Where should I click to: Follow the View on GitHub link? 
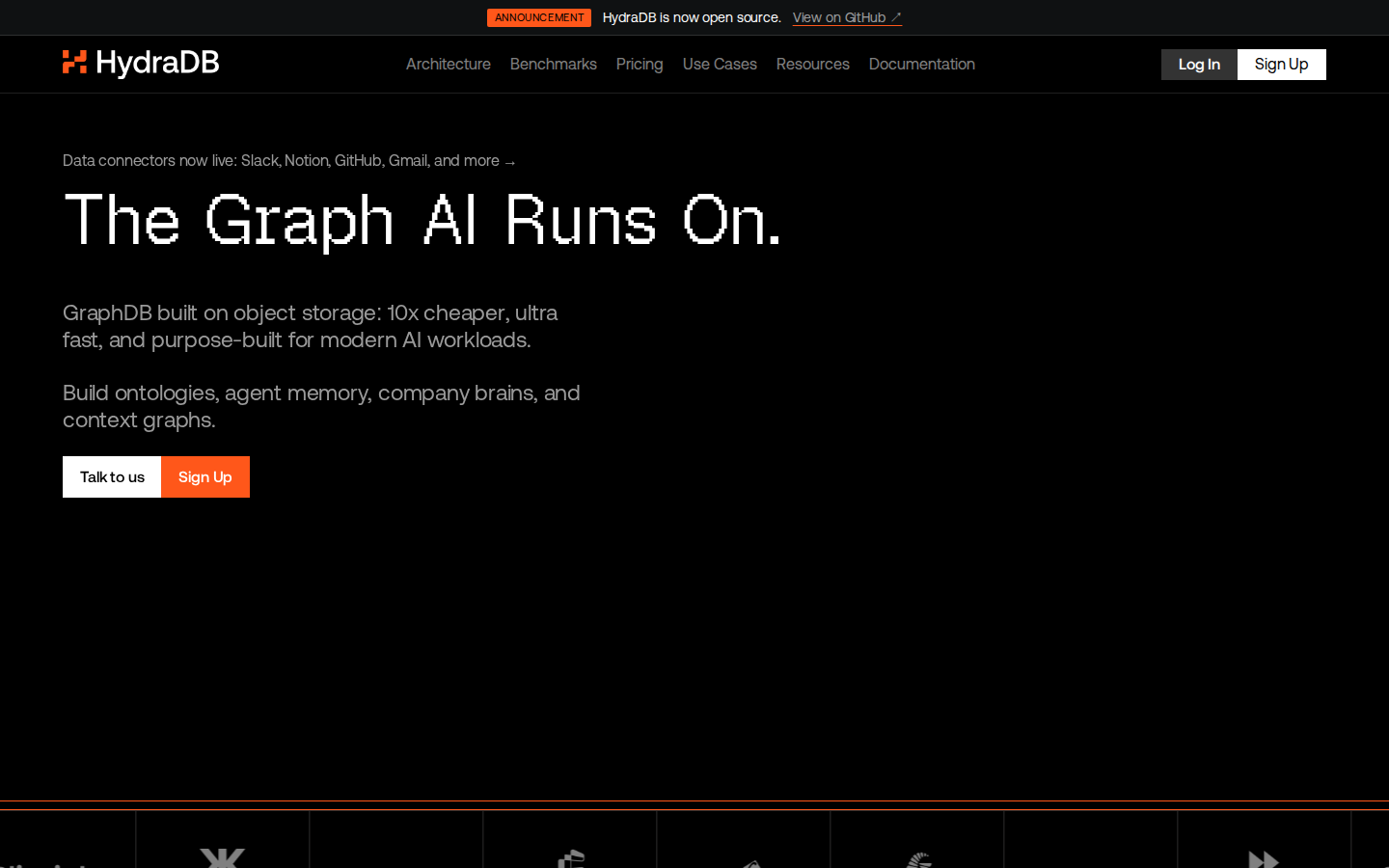[847, 17]
